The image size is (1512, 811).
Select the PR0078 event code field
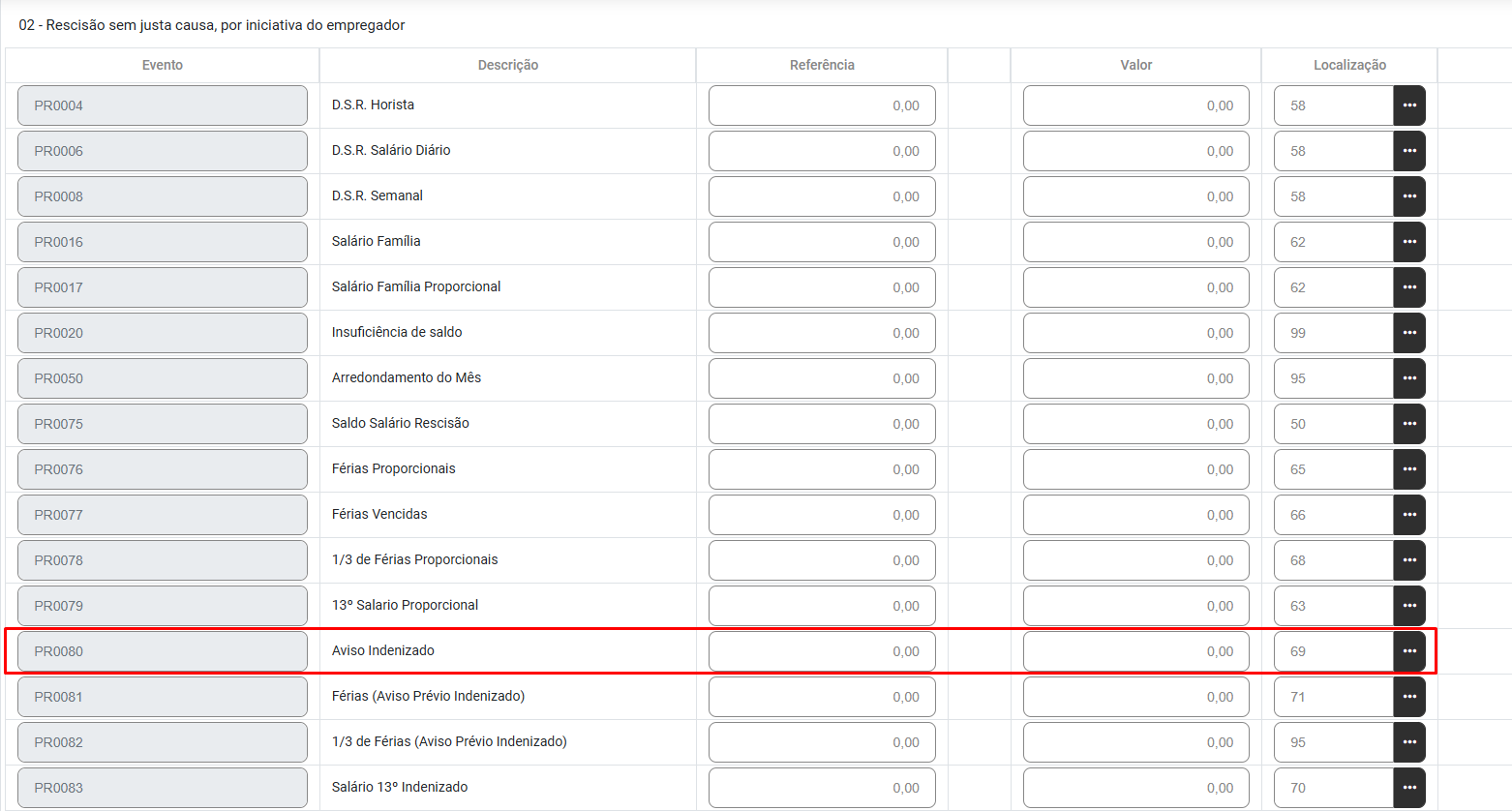click(x=162, y=560)
